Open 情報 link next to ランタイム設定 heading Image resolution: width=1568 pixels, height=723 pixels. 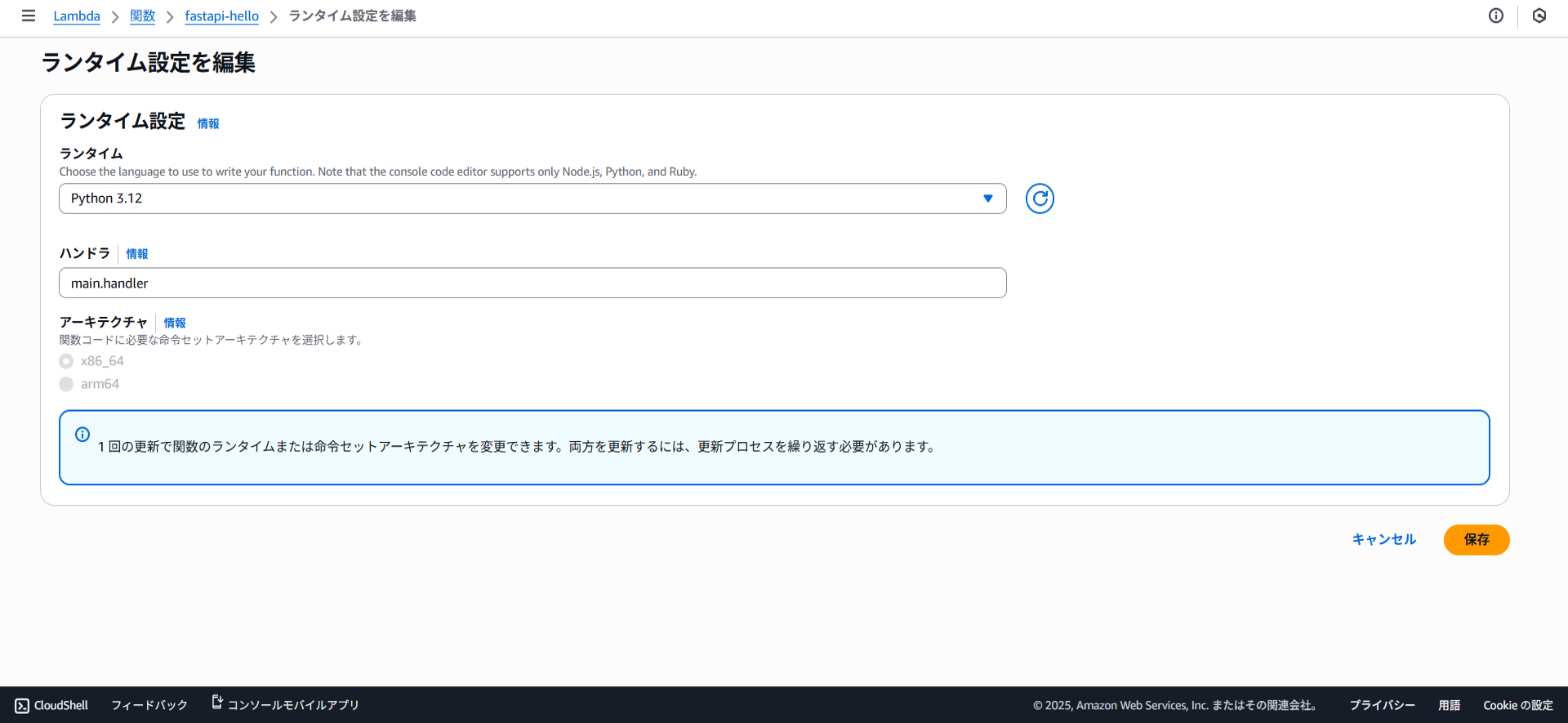(x=208, y=123)
